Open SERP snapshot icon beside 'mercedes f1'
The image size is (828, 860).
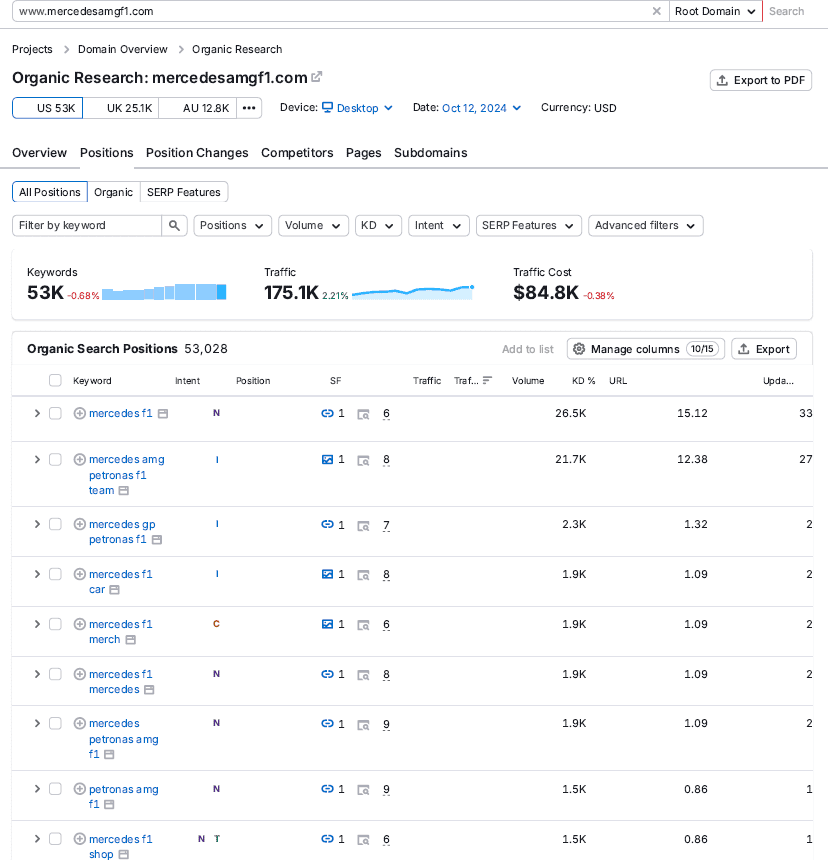pyautogui.click(x=163, y=414)
